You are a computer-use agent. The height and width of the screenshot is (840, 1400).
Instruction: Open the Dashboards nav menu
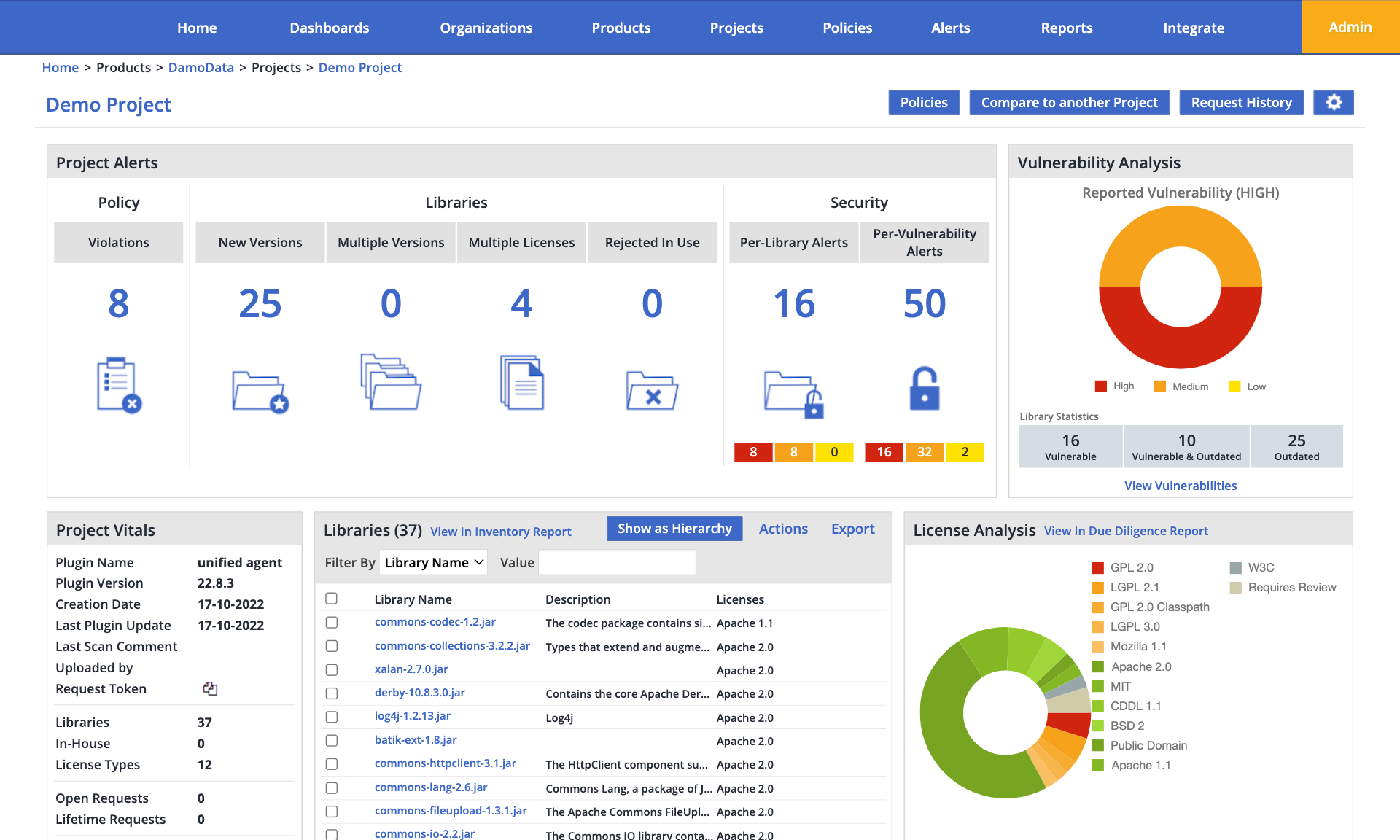coord(330,28)
